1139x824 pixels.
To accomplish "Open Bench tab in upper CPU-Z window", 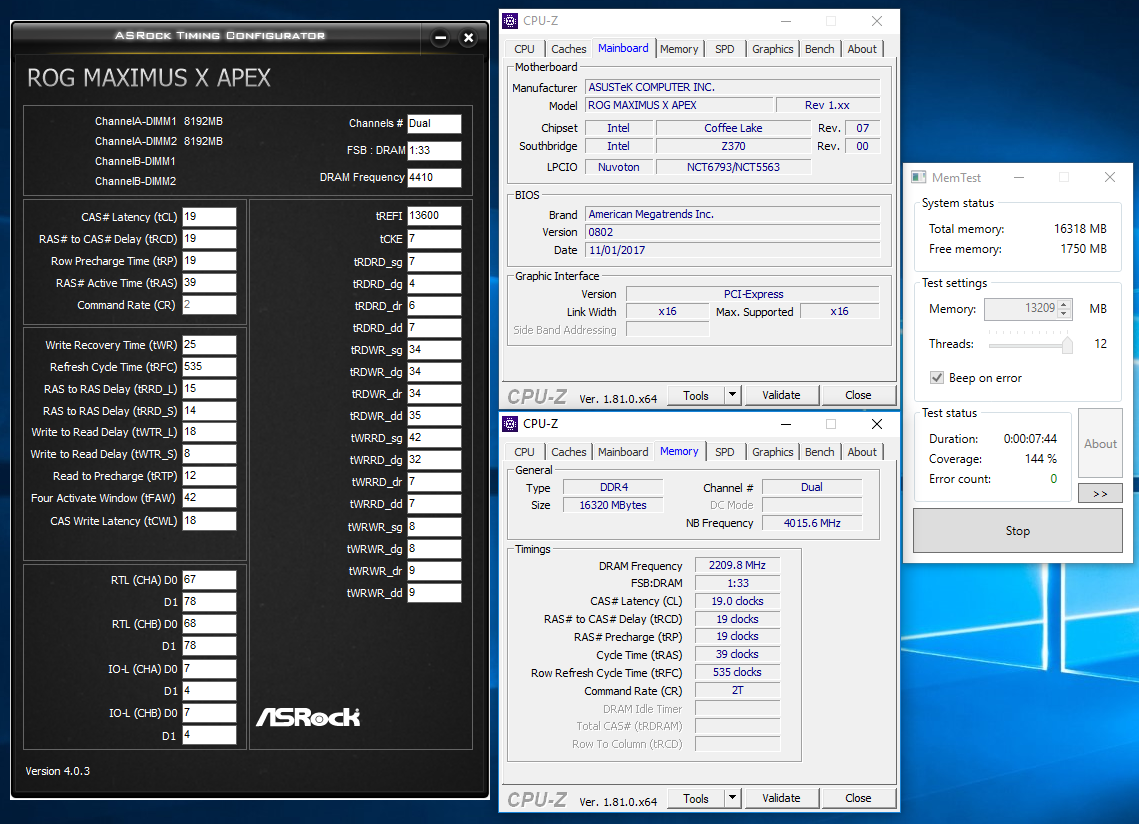I will [x=820, y=49].
